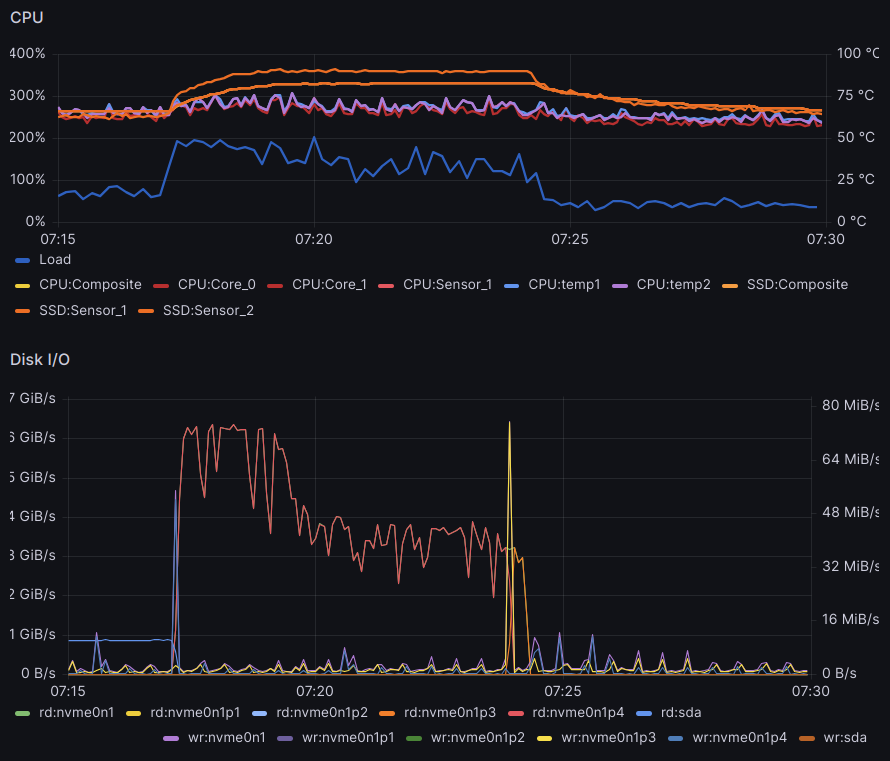Click the tall yellow write spike in Disk I/O

click(509, 440)
